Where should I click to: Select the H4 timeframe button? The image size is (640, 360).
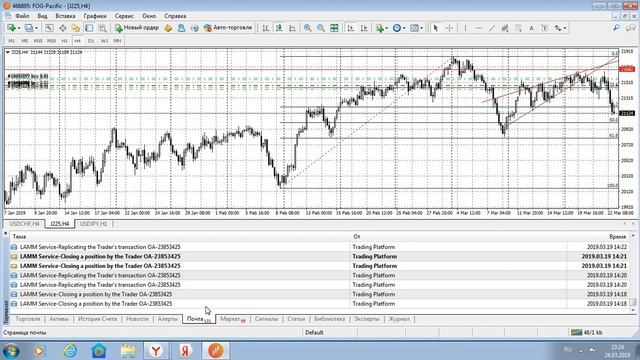[78, 41]
